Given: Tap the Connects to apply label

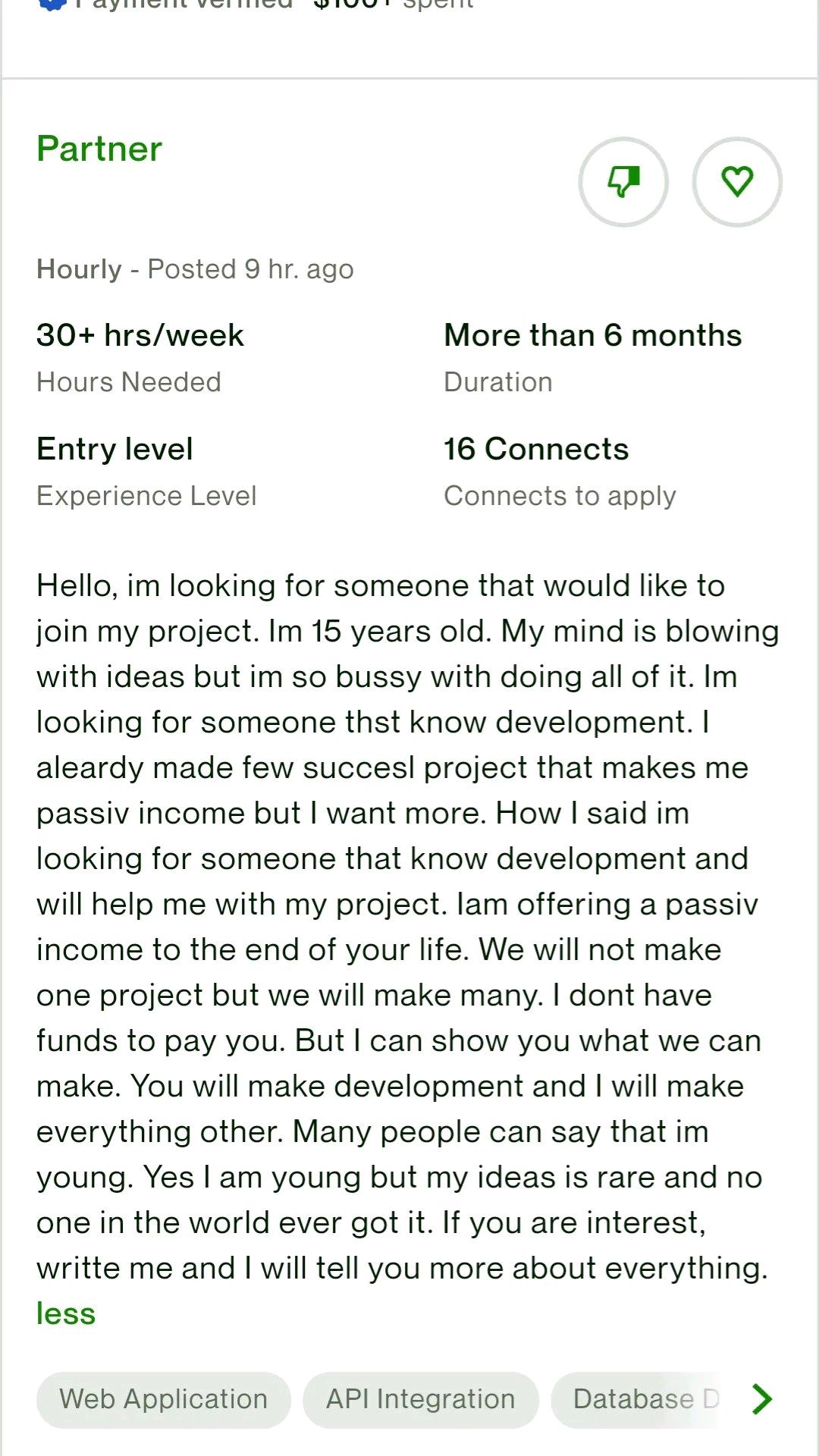Looking at the screenshot, I should 560,496.
